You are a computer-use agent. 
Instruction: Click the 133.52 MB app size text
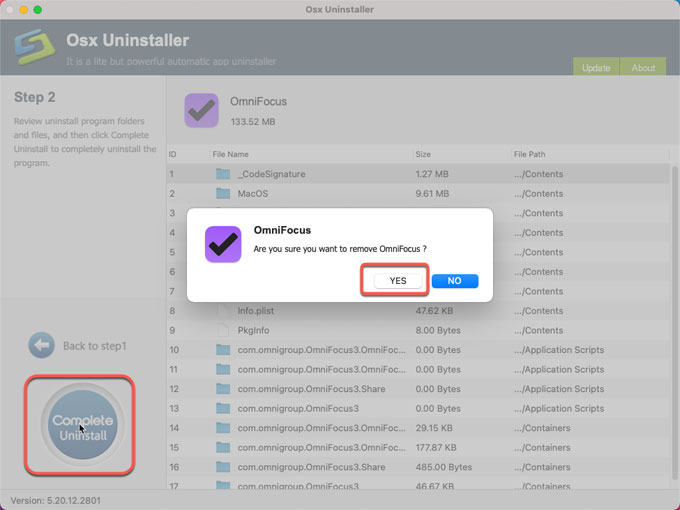253,122
